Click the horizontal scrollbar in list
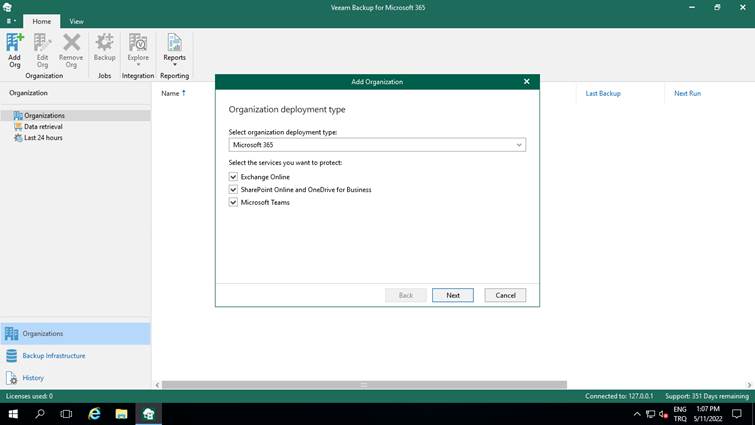Image resolution: width=755 pixels, height=425 pixels. [364, 385]
